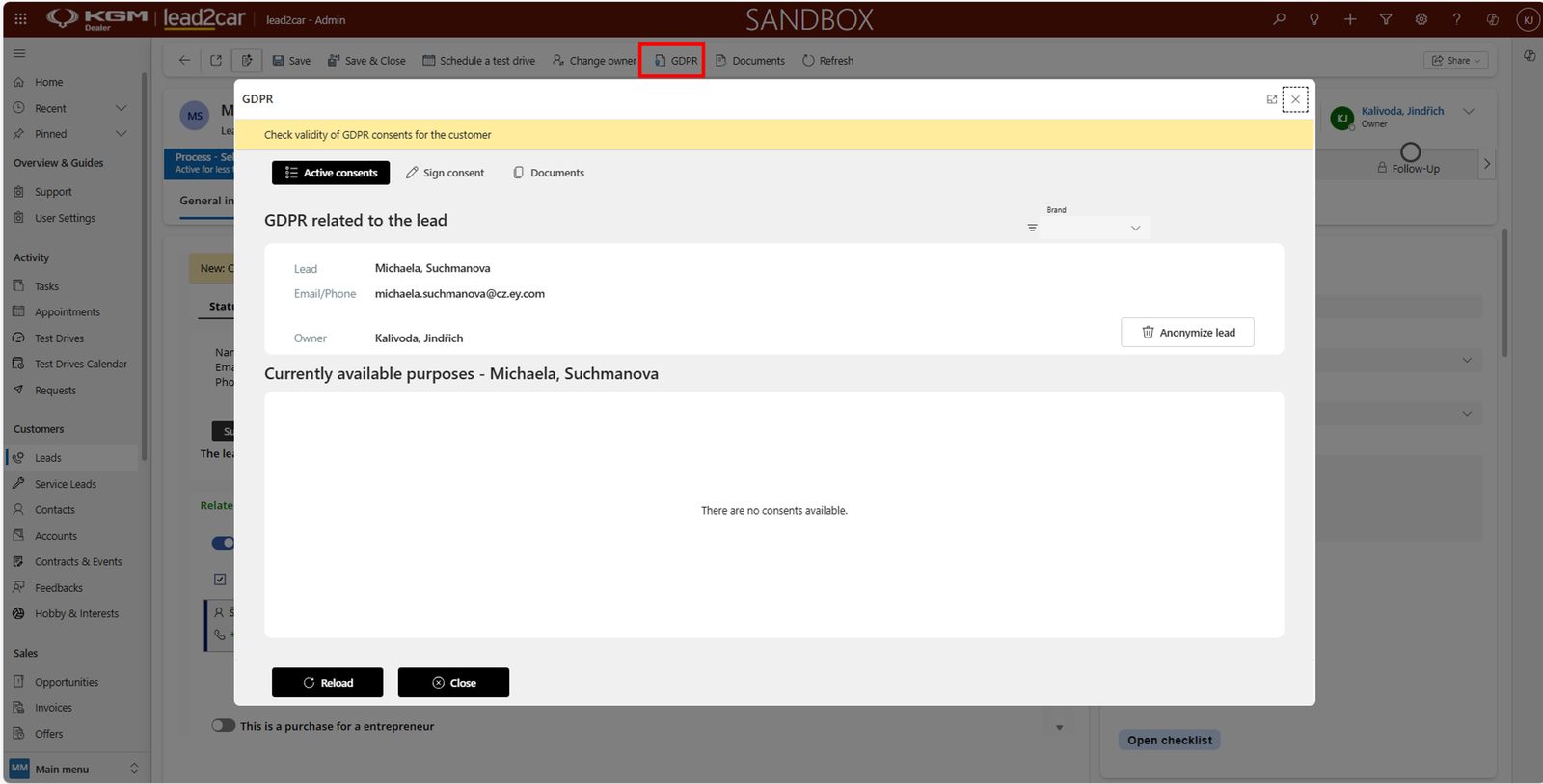The width and height of the screenshot is (1543, 784).
Task: Open the advanced filter funnel icon
Action: click(x=1386, y=19)
